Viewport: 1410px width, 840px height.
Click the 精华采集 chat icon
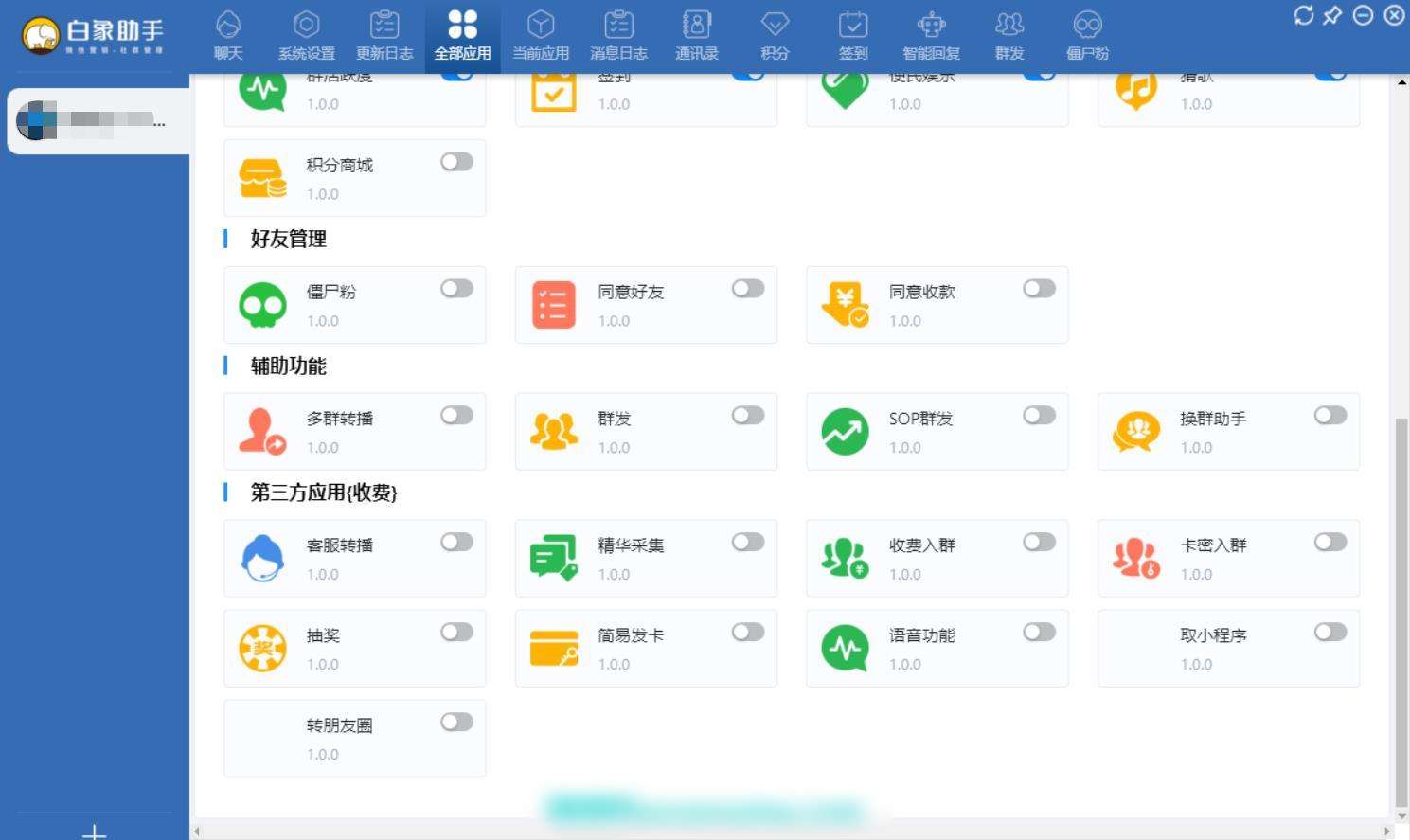pyautogui.click(x=554, y=559)
